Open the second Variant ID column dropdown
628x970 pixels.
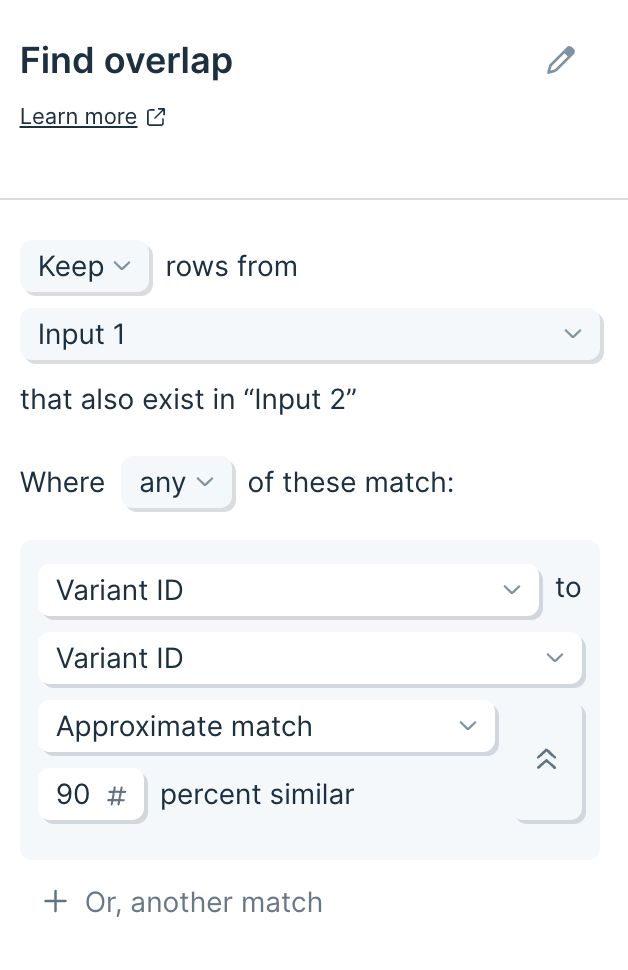(310, 658)
